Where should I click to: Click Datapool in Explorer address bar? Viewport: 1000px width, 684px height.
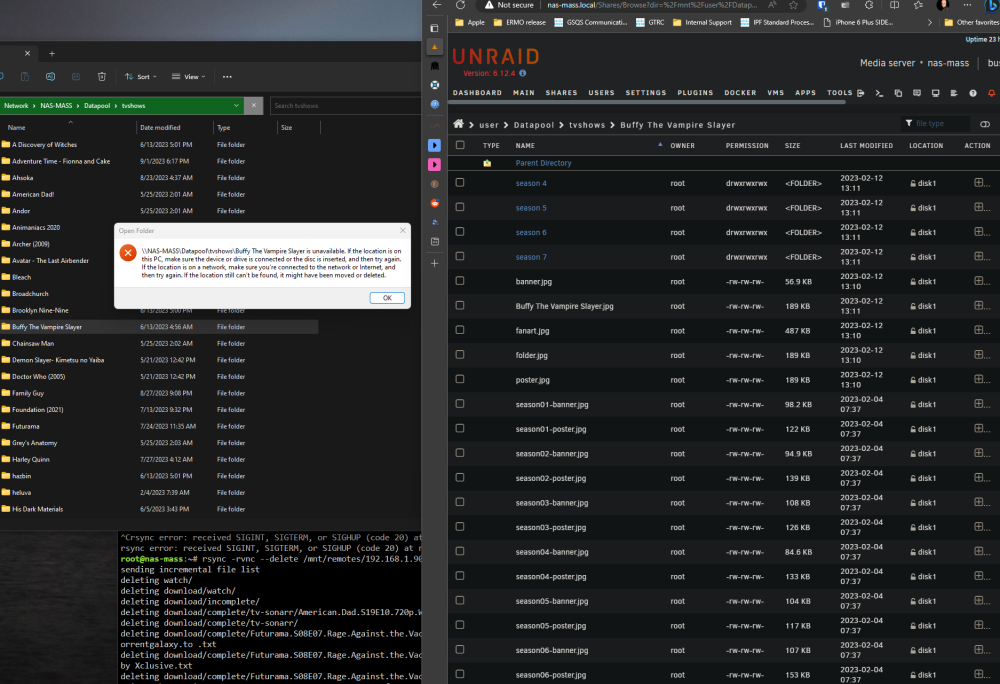pyautogui.click(x=97, y=106)
